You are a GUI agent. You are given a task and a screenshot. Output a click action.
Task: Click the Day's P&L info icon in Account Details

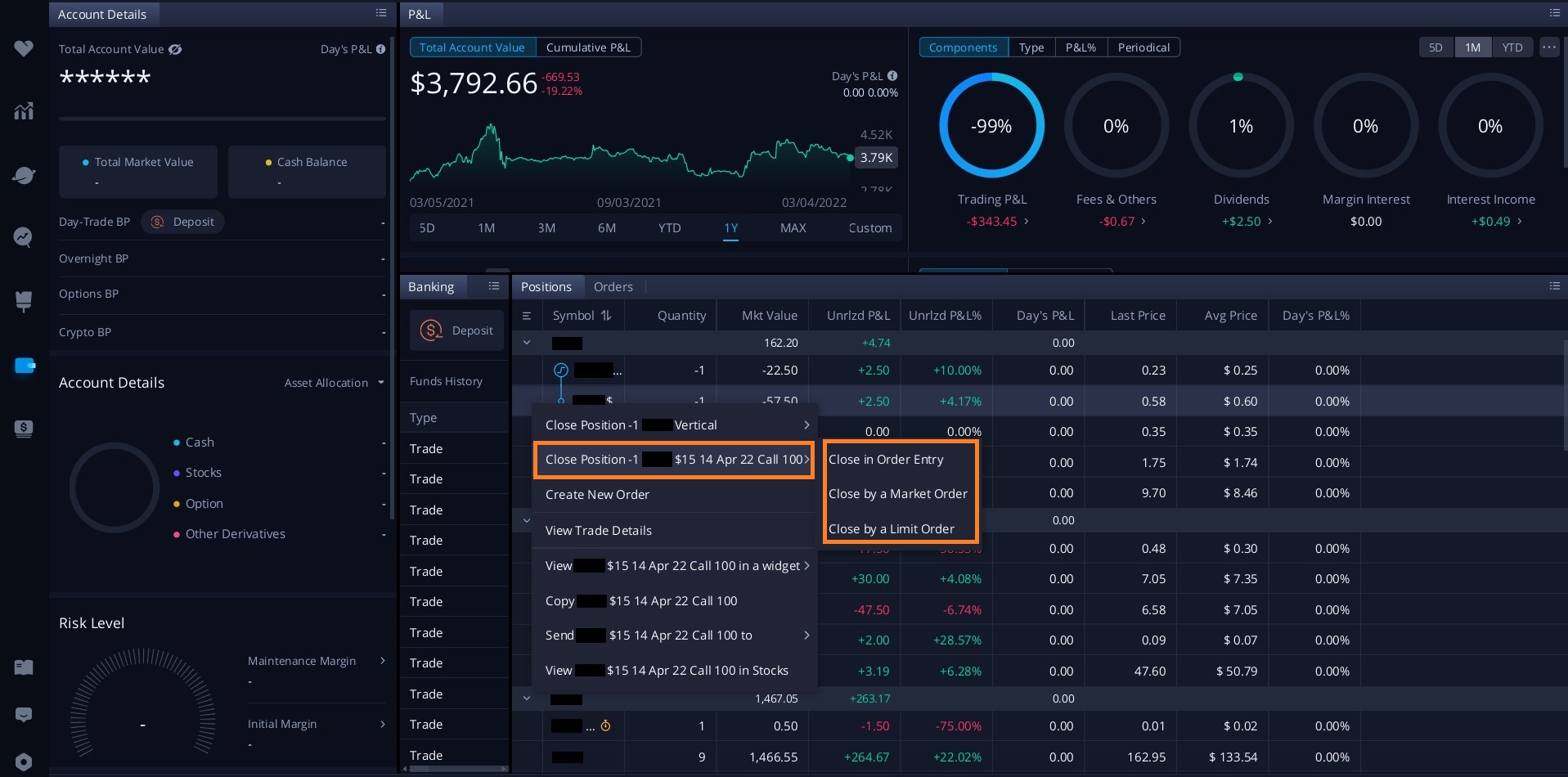380,49
